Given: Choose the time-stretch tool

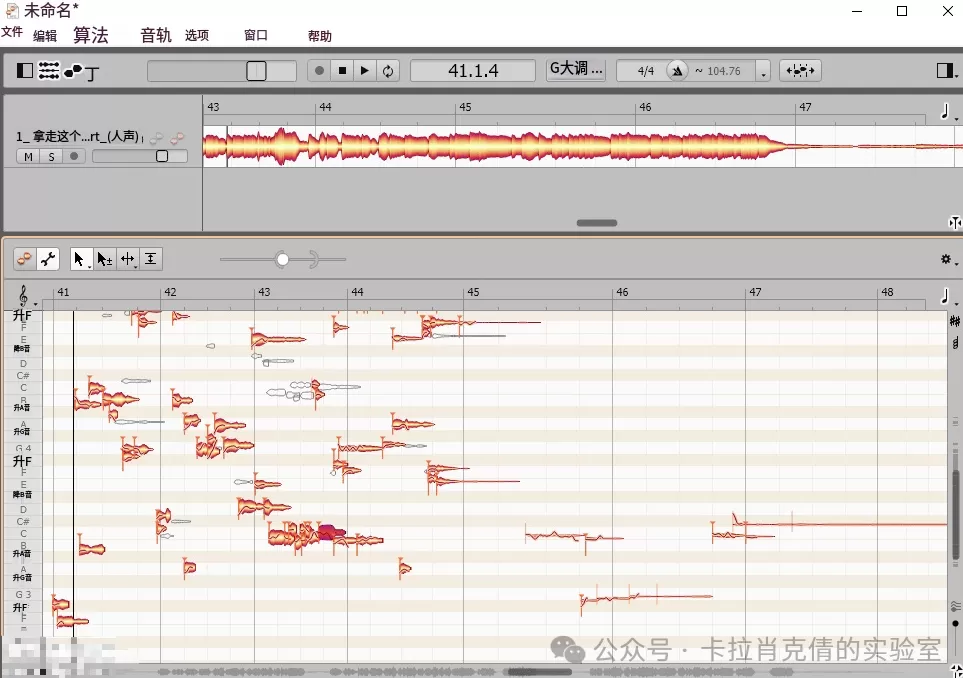Looking at the screenshot, I should click(128, 259).
